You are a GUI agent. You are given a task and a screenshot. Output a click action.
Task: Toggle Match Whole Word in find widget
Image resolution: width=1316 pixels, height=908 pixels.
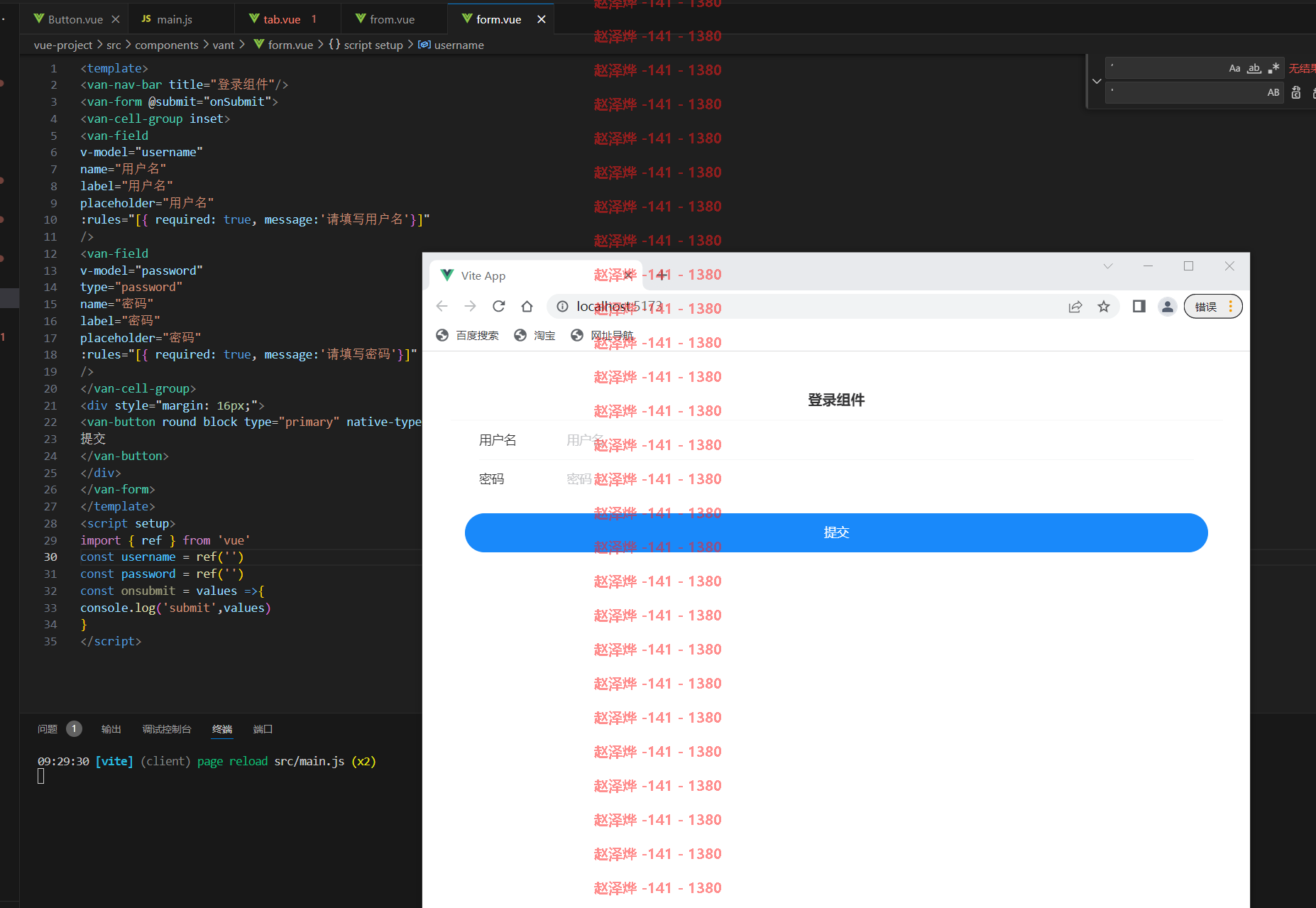(x=1254, y=68)
